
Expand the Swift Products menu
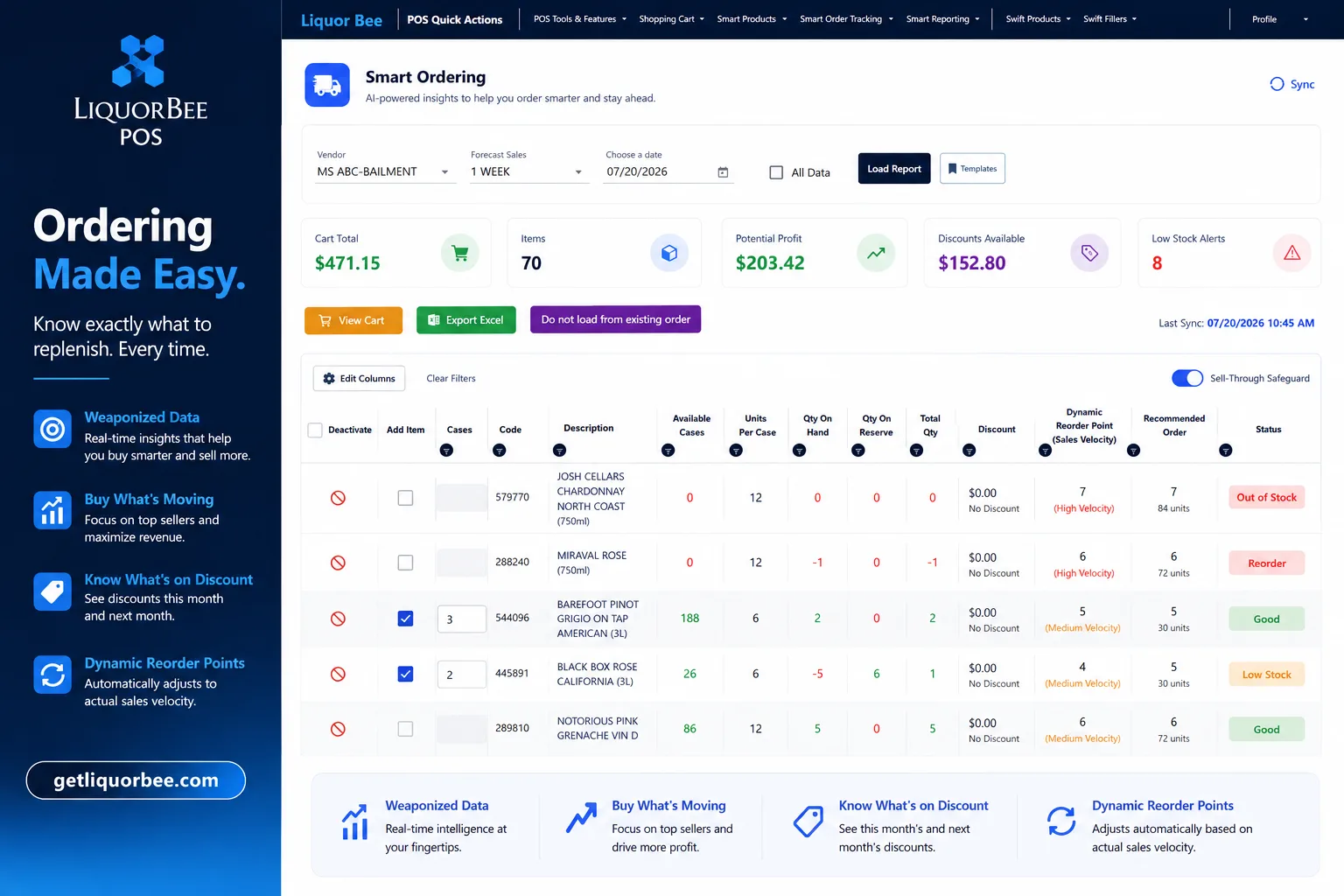pyautogui.click(x=1039, y=19)
